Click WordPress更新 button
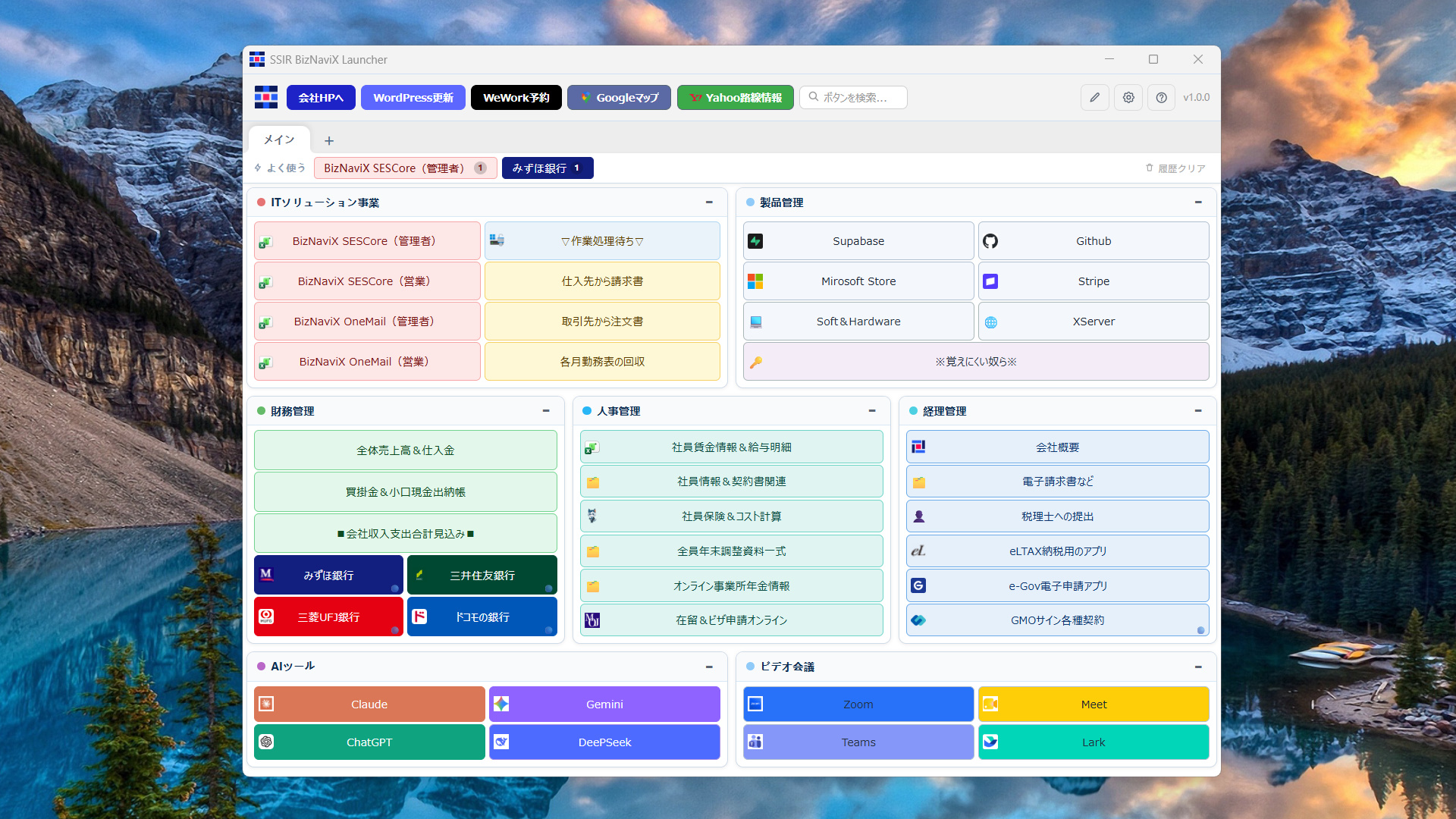This screenshot has height=819, width=1456. (413, 97)
